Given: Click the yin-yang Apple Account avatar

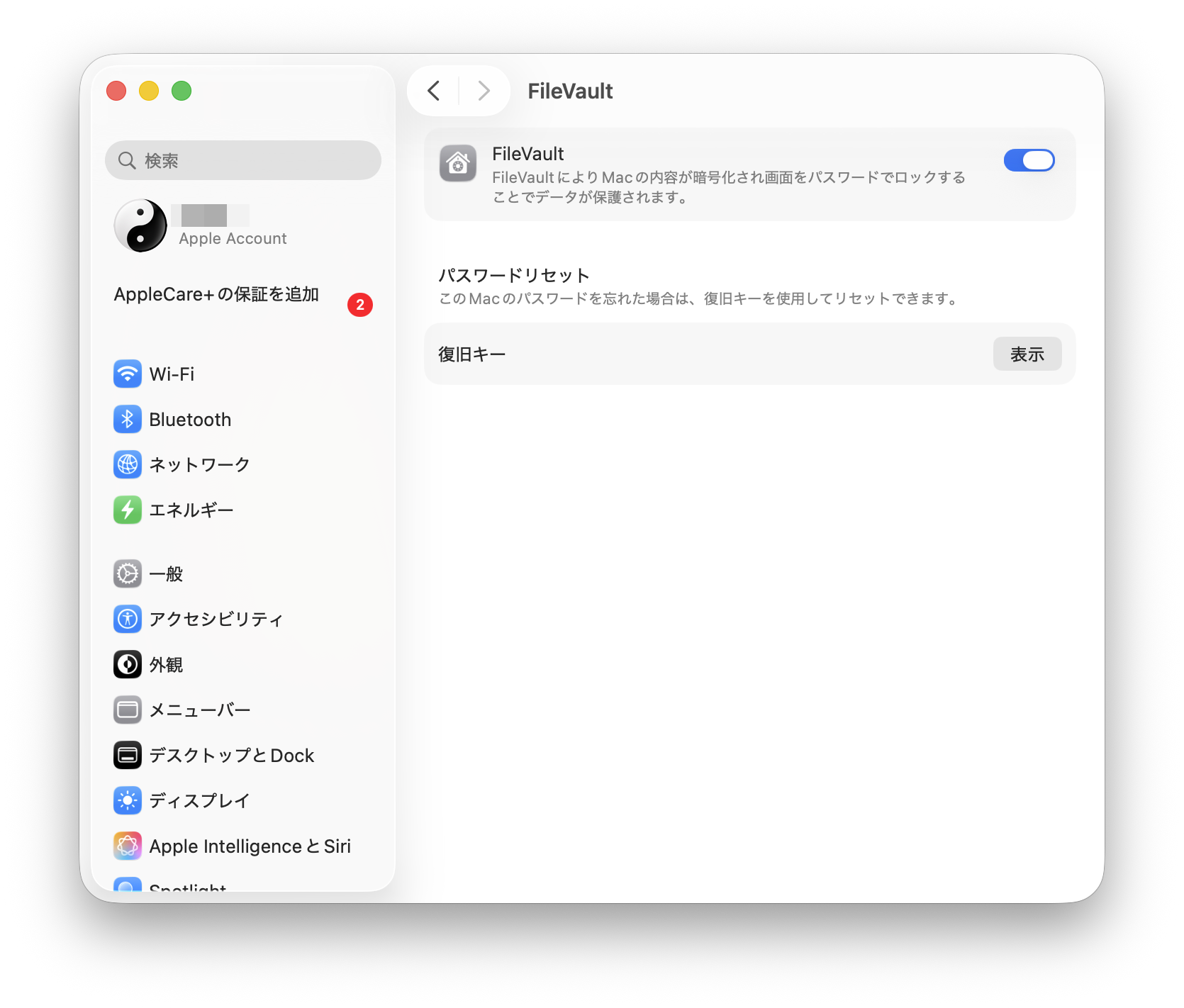Looking at the screenshot, I should click(140, 225).
